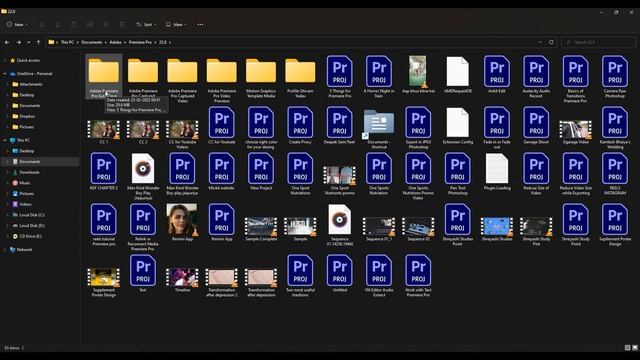Select Music in the navigation pane

point(25,183)
